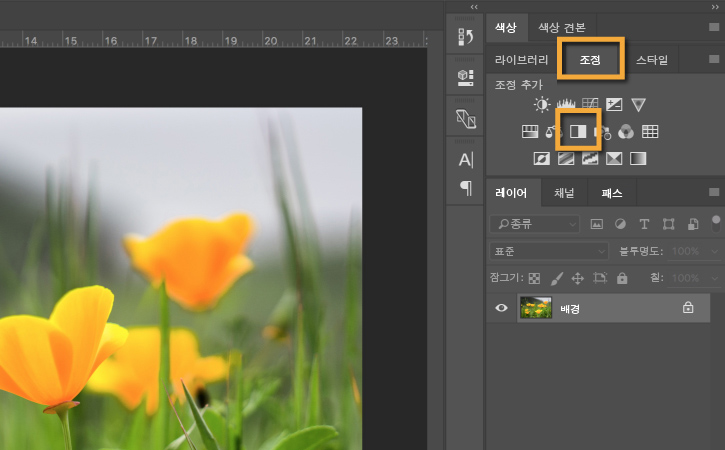Toggle the type layer filter

click(644, 224)
